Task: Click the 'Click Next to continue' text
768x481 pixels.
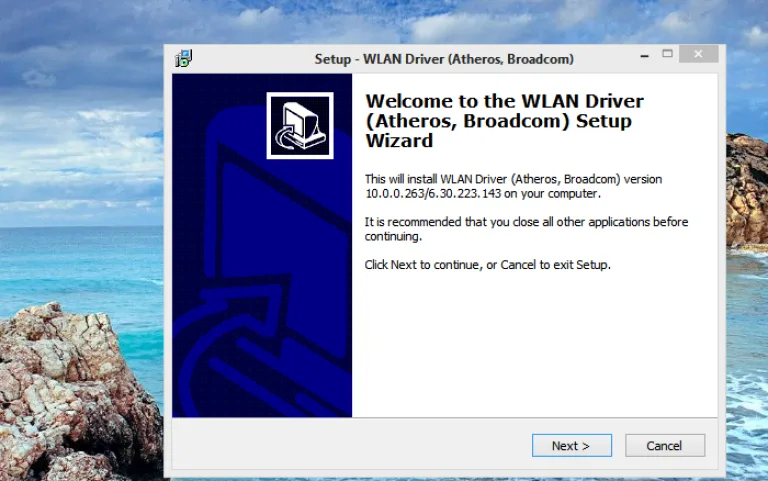Action: pos(487,265)
